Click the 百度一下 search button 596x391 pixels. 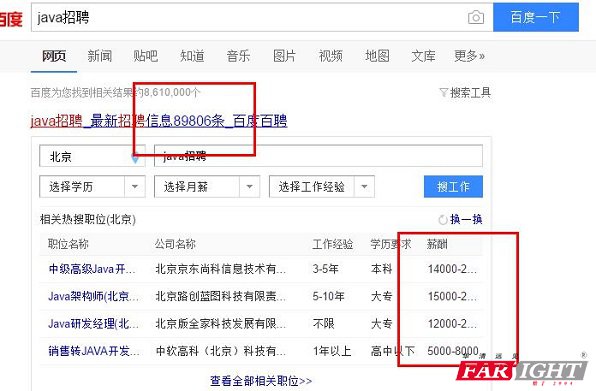tap(536, 17)
